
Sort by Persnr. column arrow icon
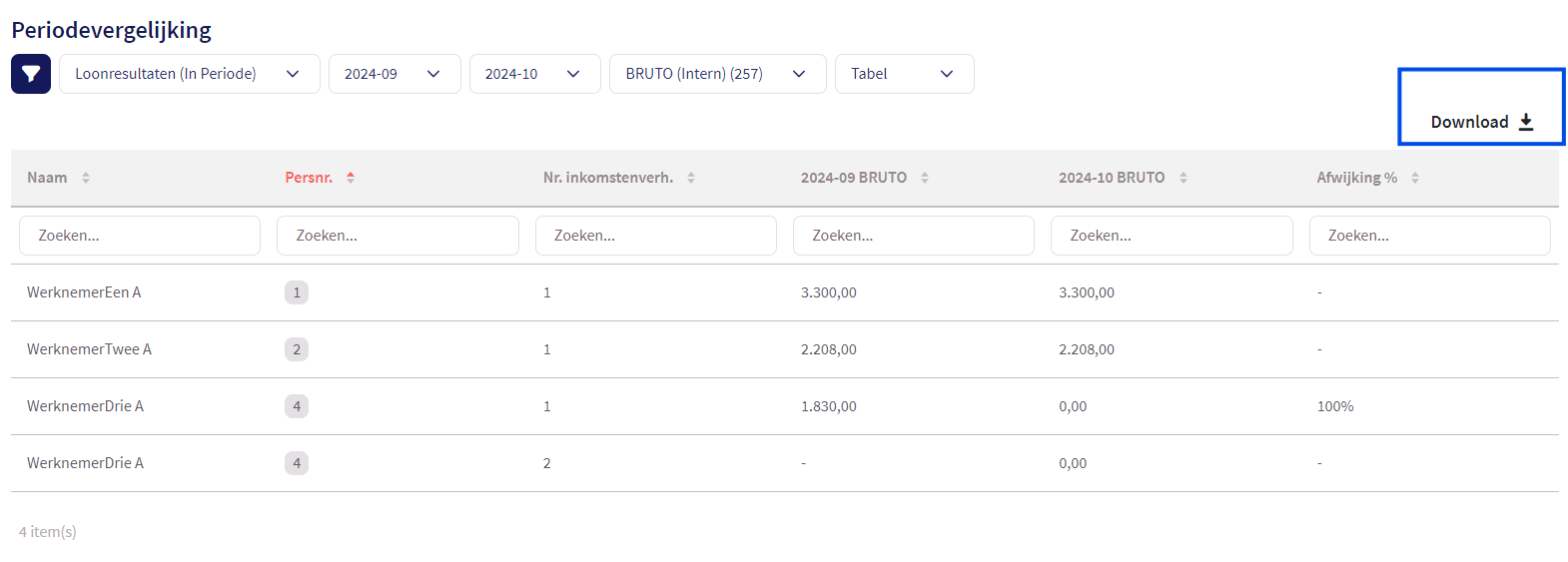click(x=351, y=178)
